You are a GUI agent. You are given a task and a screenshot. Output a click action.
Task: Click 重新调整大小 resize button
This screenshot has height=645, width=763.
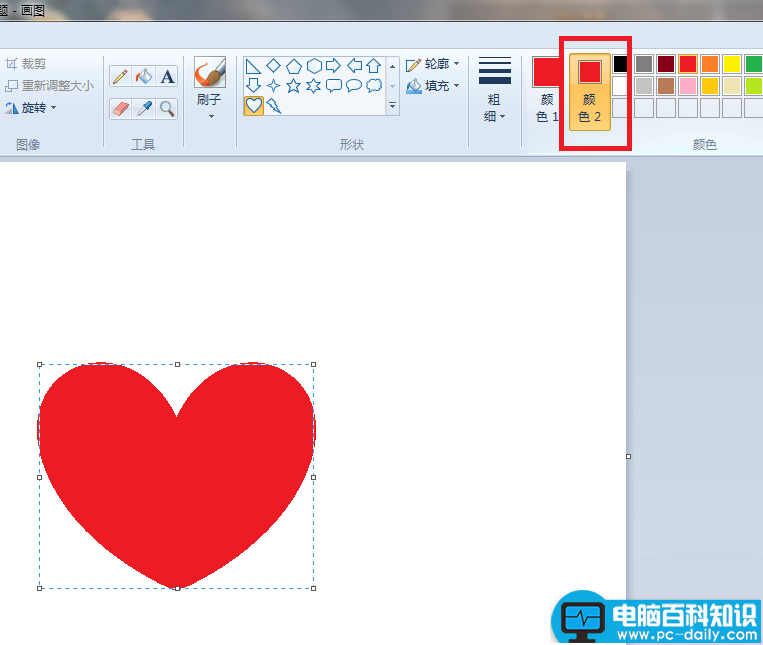tap(49, 86)
